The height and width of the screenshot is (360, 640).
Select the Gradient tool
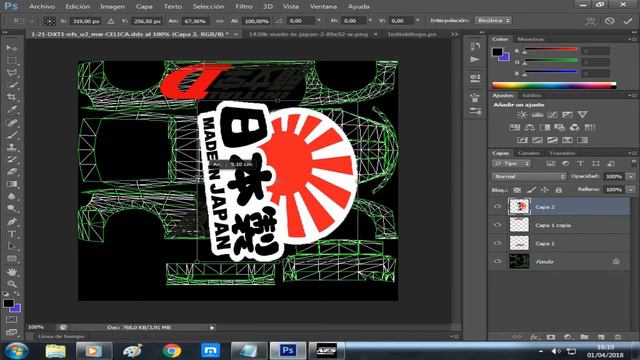pyautogui.click(x=11, y=184)
